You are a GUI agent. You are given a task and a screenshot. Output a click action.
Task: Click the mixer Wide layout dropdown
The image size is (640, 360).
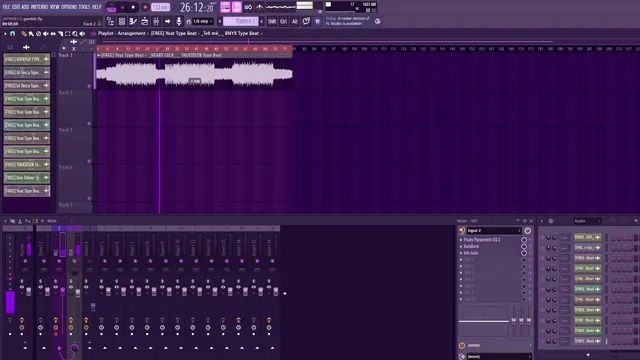59,221
